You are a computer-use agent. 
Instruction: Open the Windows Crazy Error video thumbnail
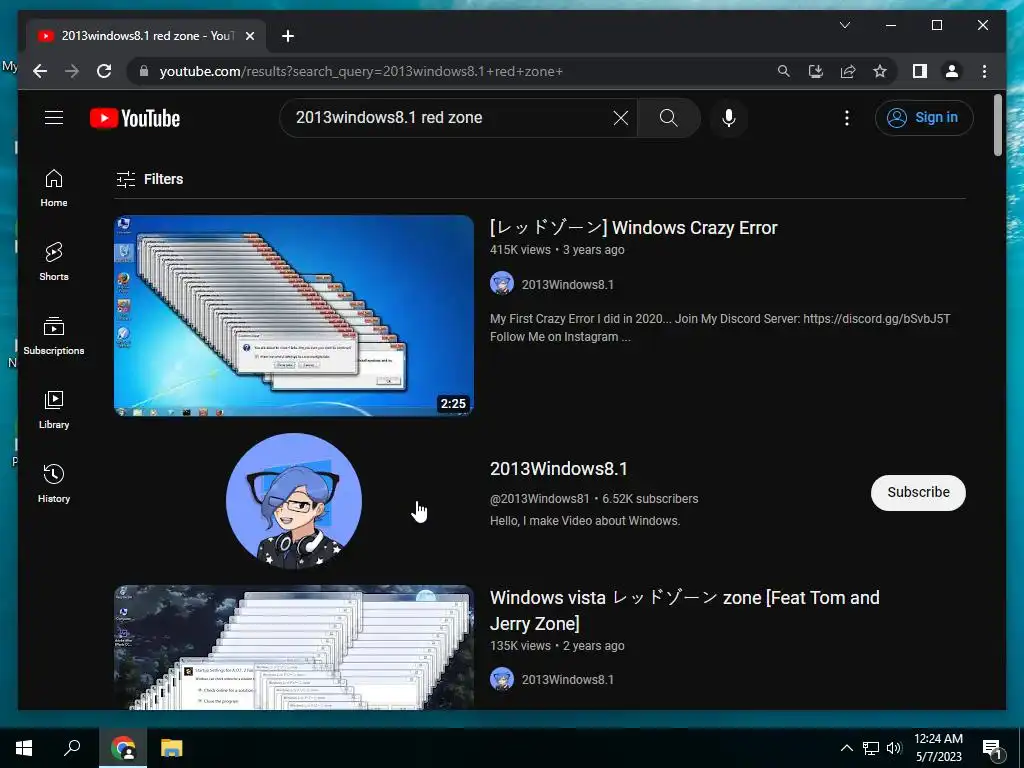(x=294, y=315)
